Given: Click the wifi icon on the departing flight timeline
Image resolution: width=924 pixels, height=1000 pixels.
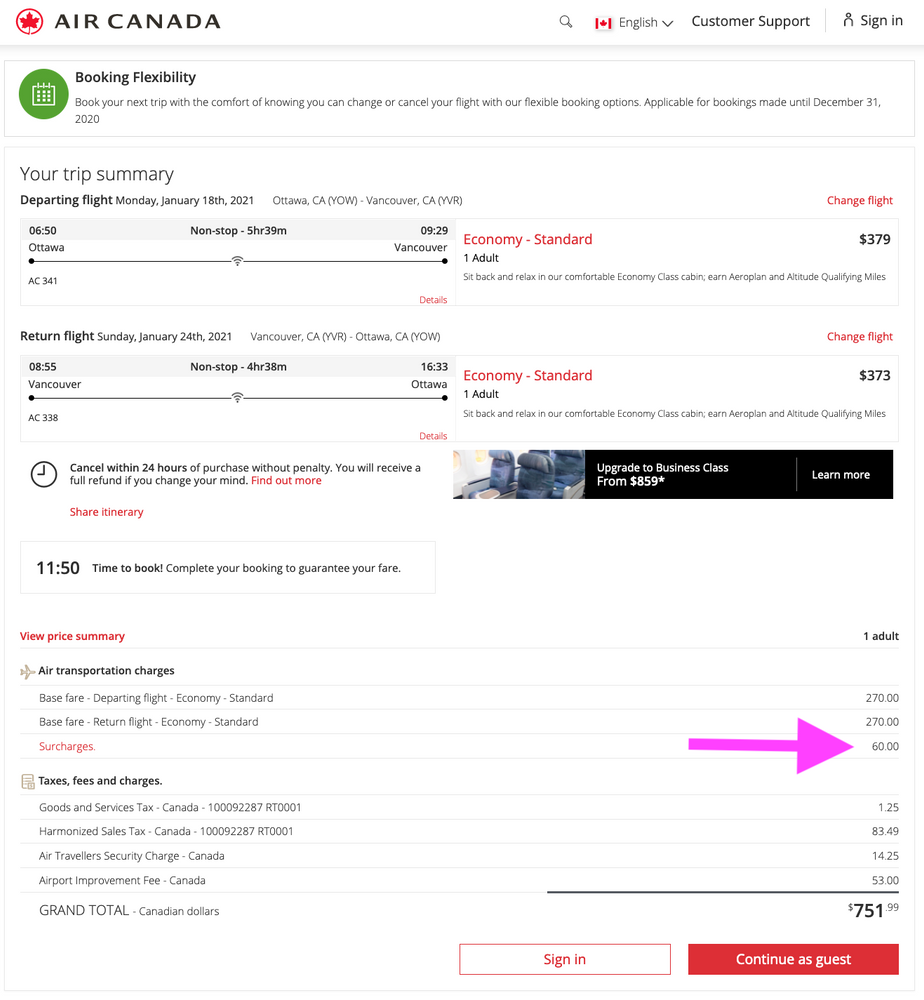Looking at the screenshot, I should [237, 259].
